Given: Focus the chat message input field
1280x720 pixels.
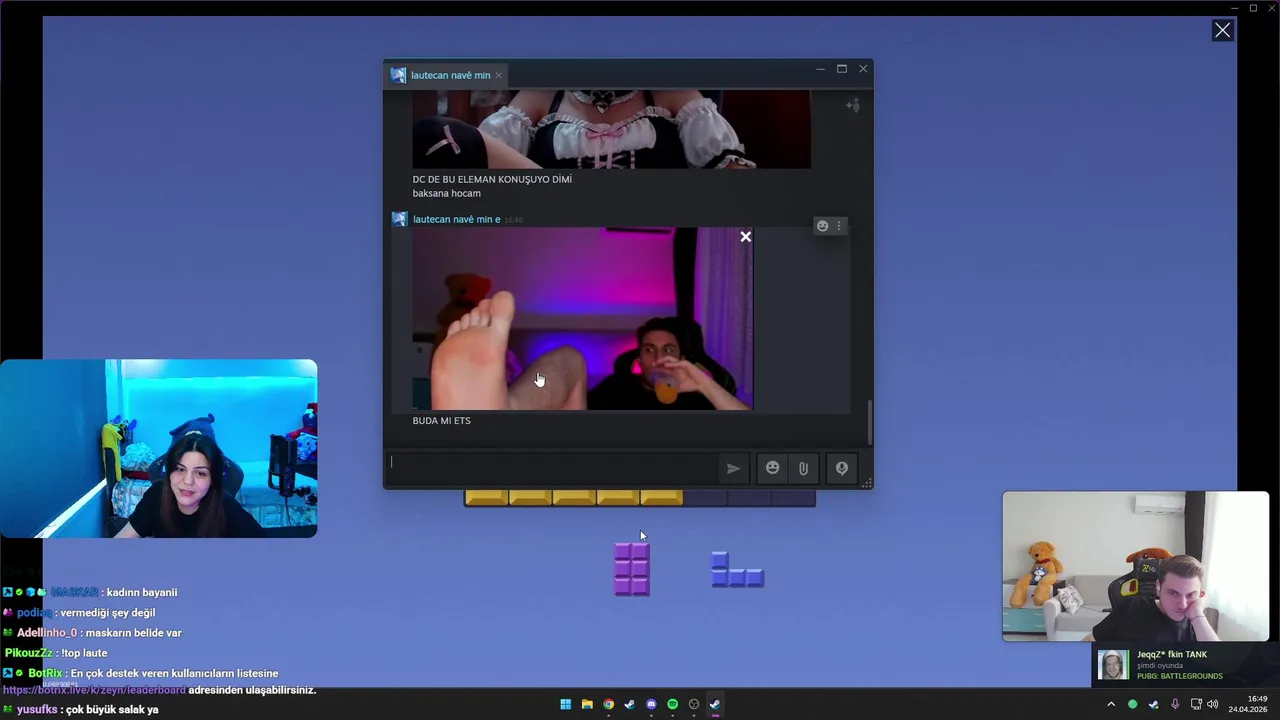Looking at the screenshot, I should (551, 468).
